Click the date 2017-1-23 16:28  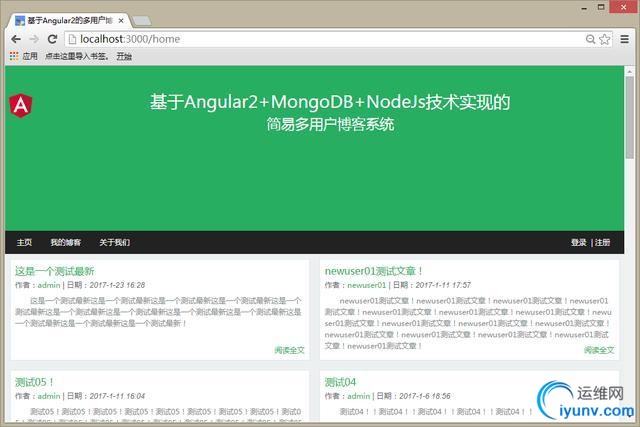click(x=117, y=285)
